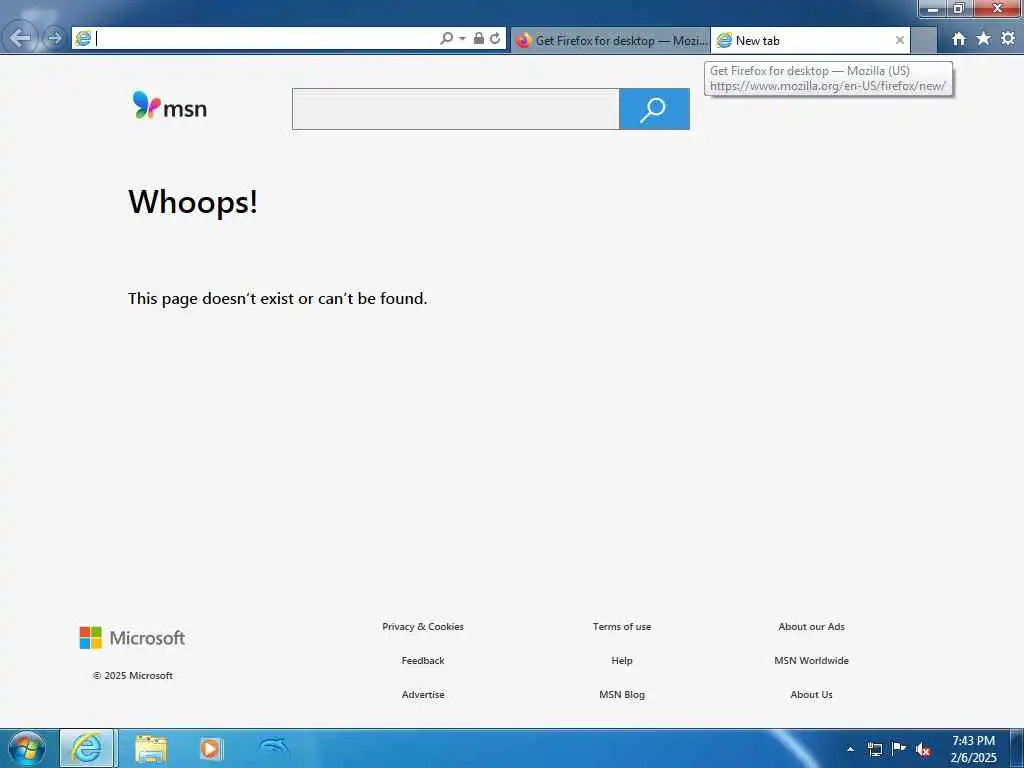Viewport: 1024px width, 768px height.
Task: Click the network status tray icon
Action: click(874, 749)
